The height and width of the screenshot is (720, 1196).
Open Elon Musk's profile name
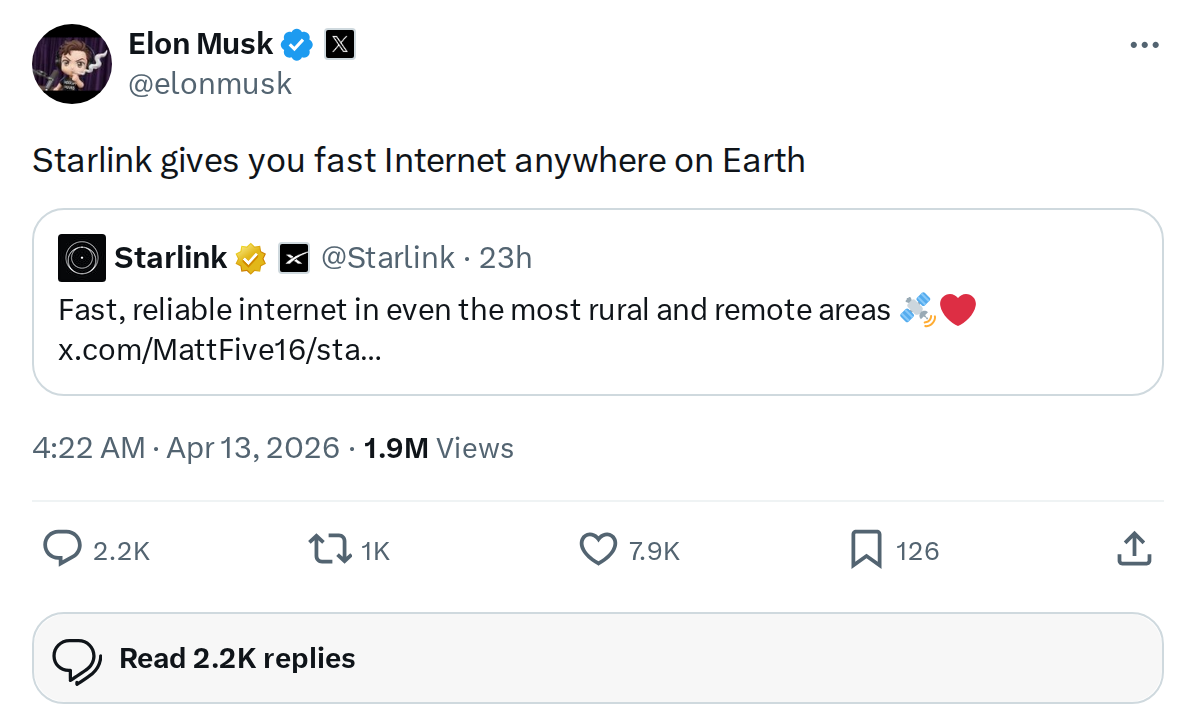tap(199, 44)
